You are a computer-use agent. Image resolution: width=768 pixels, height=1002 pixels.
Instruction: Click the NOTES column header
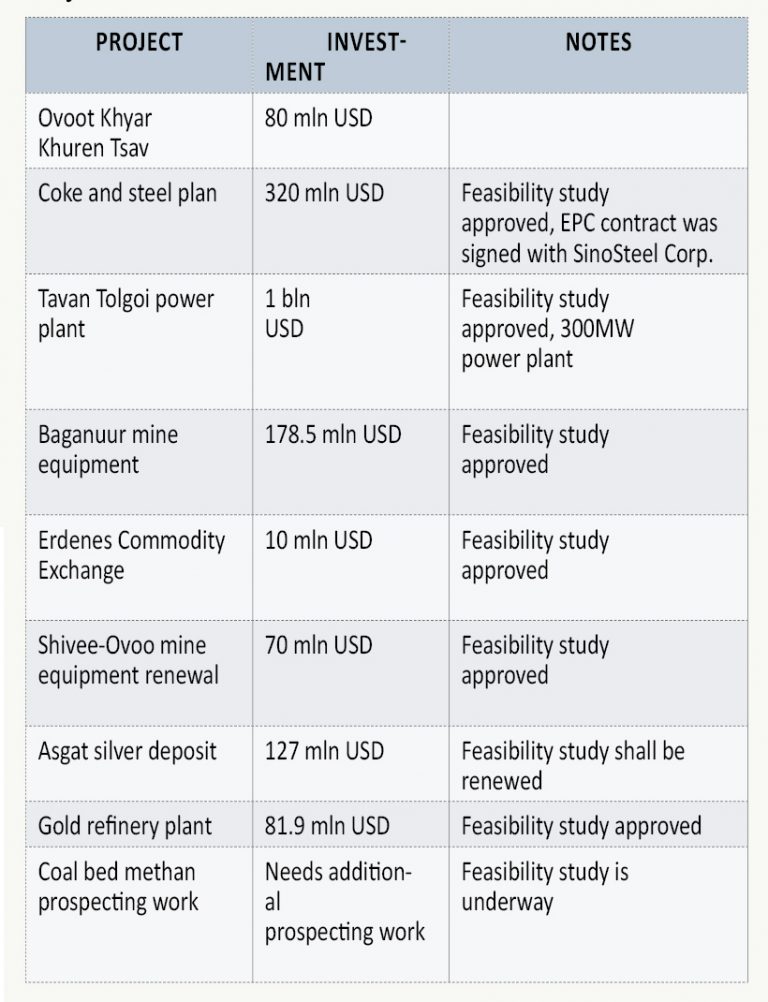598,56
